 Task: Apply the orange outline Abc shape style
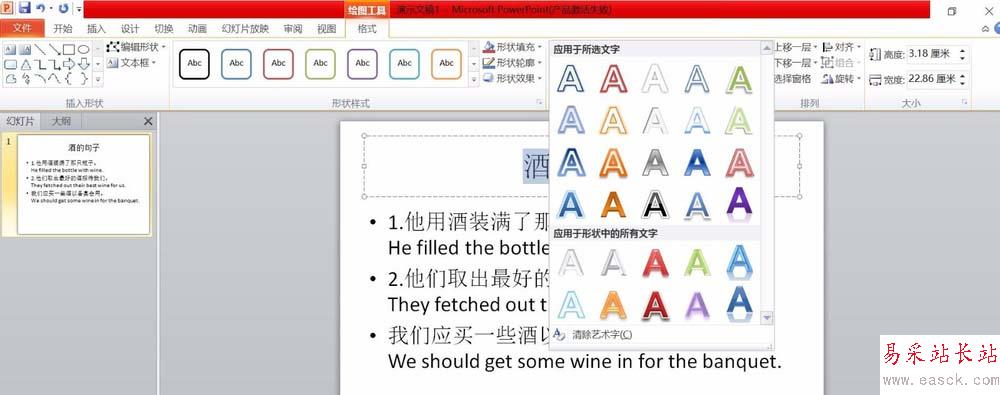click(446, 64)
